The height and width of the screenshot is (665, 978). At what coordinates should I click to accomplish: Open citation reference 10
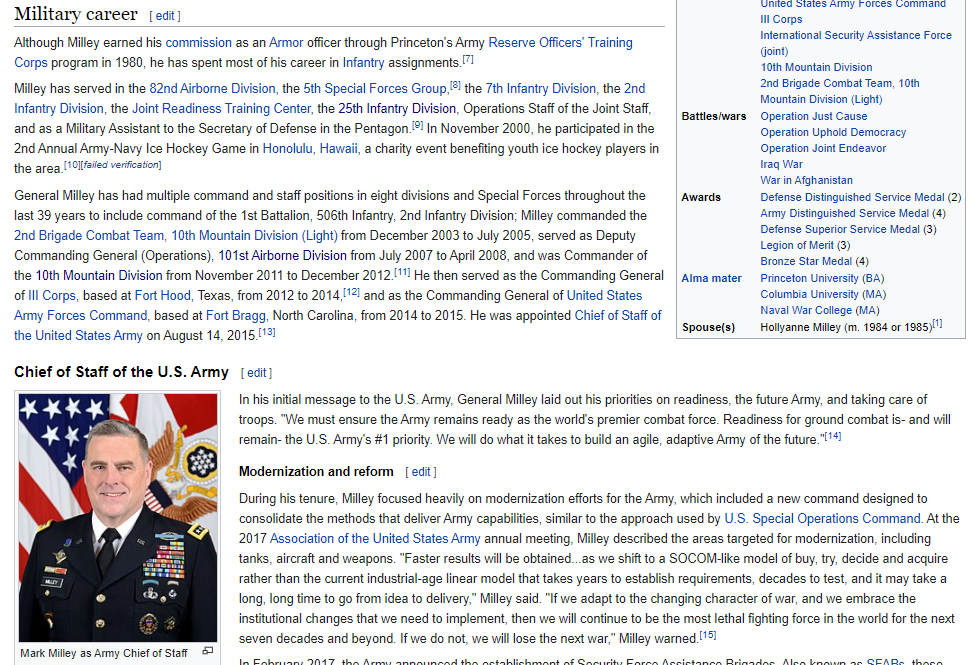coord(72,165)
